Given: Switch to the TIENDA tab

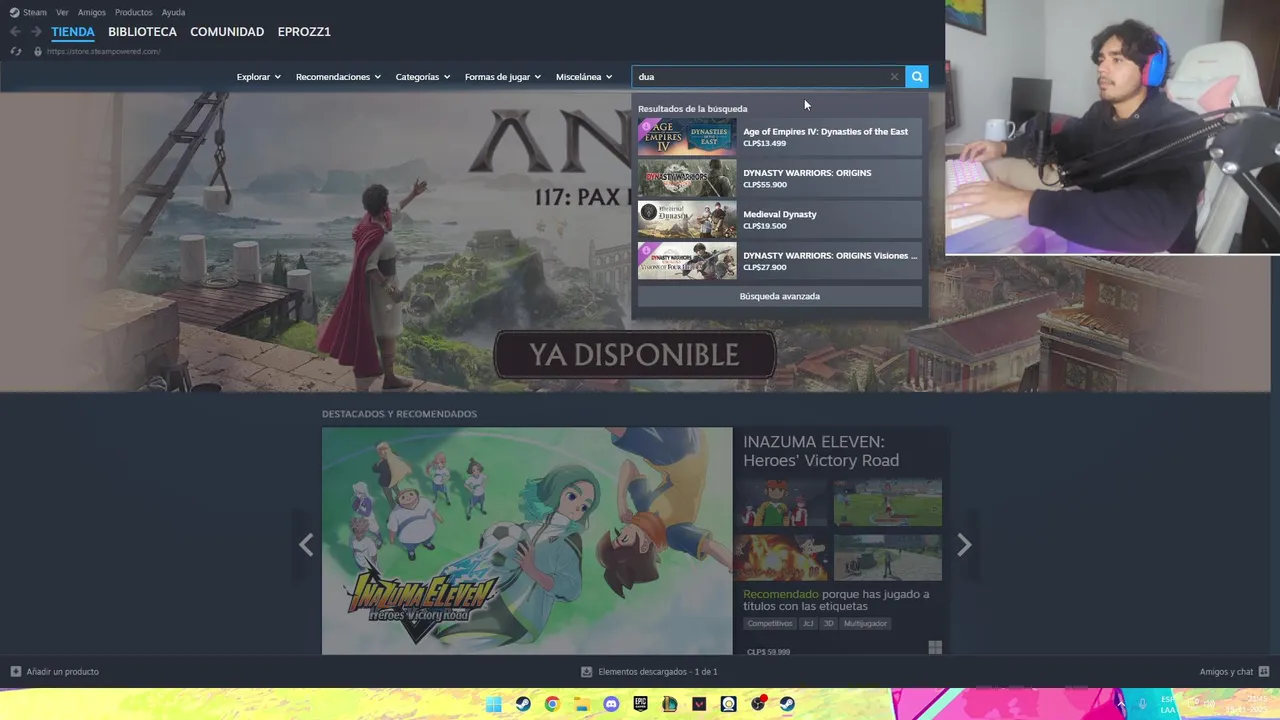Looking at the screenshot, I should tap(73, 32).
